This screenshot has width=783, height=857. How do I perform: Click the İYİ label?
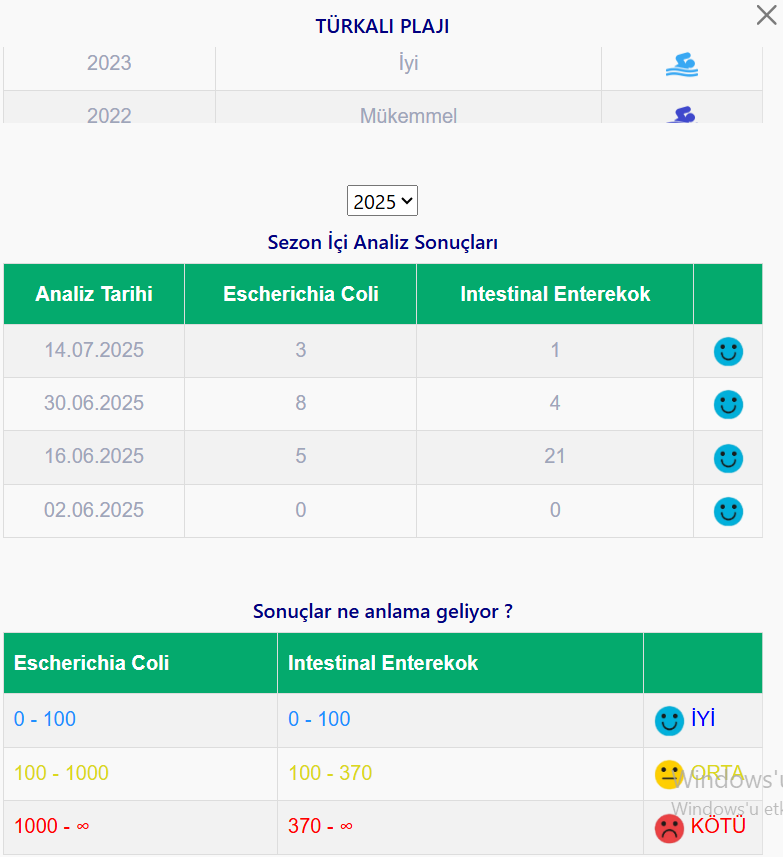(703, 718)
